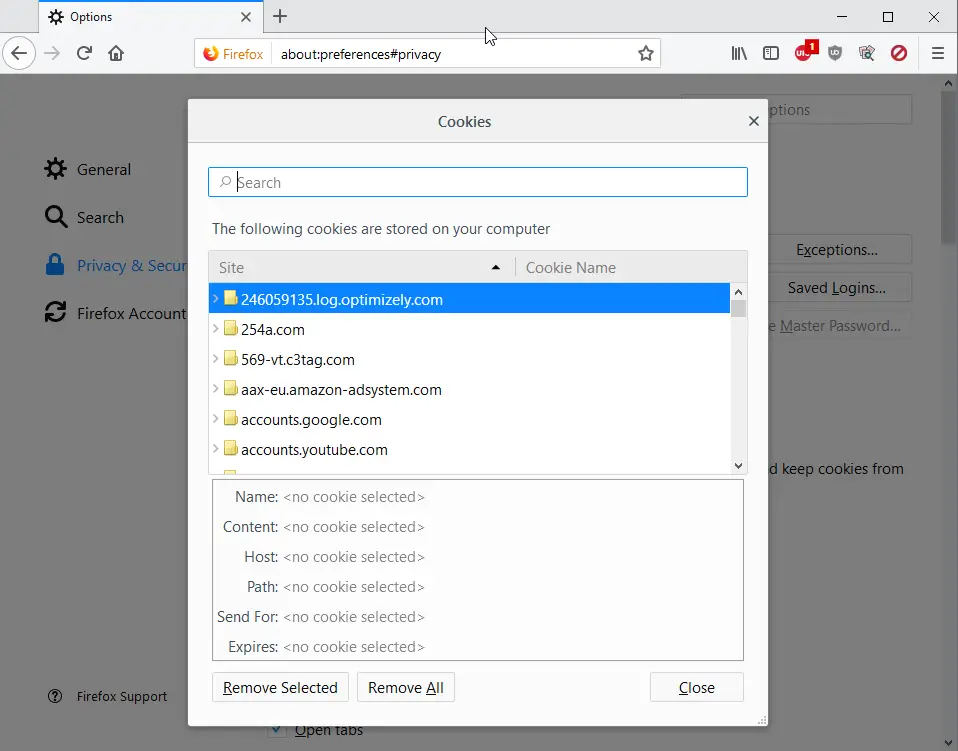Expand the aax-eu.amazon-adsystem.com entry

click(216, 389)
